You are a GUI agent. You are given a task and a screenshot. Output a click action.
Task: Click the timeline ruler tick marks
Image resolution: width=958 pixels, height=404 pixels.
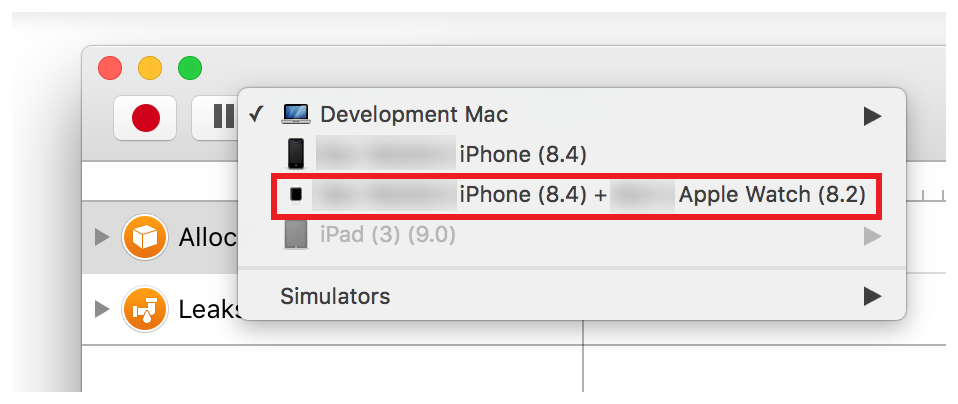click(922, 193)
